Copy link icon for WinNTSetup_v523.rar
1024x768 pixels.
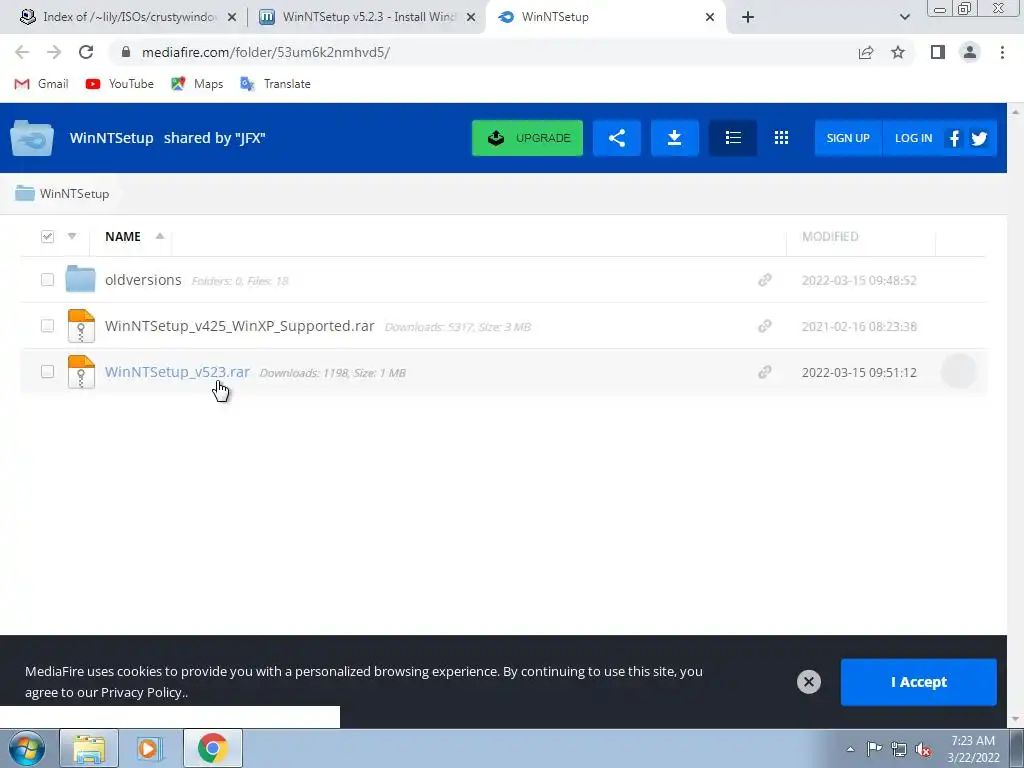click(x=765, y=372)
